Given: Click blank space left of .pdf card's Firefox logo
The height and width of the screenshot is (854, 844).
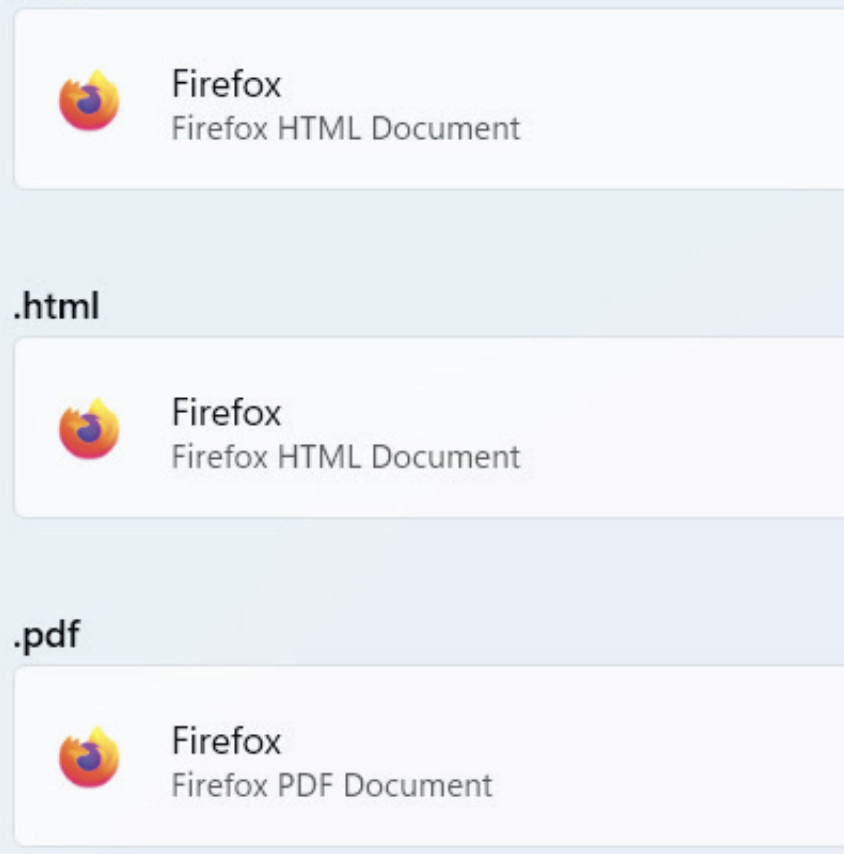Looking at the screenshot, I should [x=34, y=757].
